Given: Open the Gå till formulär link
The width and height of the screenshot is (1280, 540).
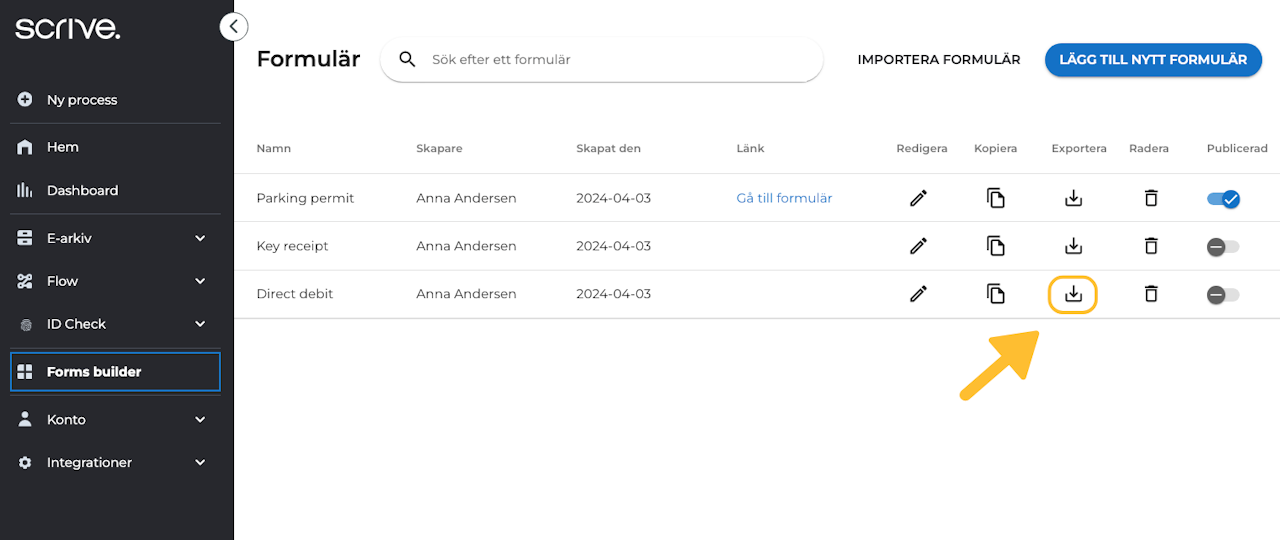Looking at the screenshot, I should coord(784,198).
